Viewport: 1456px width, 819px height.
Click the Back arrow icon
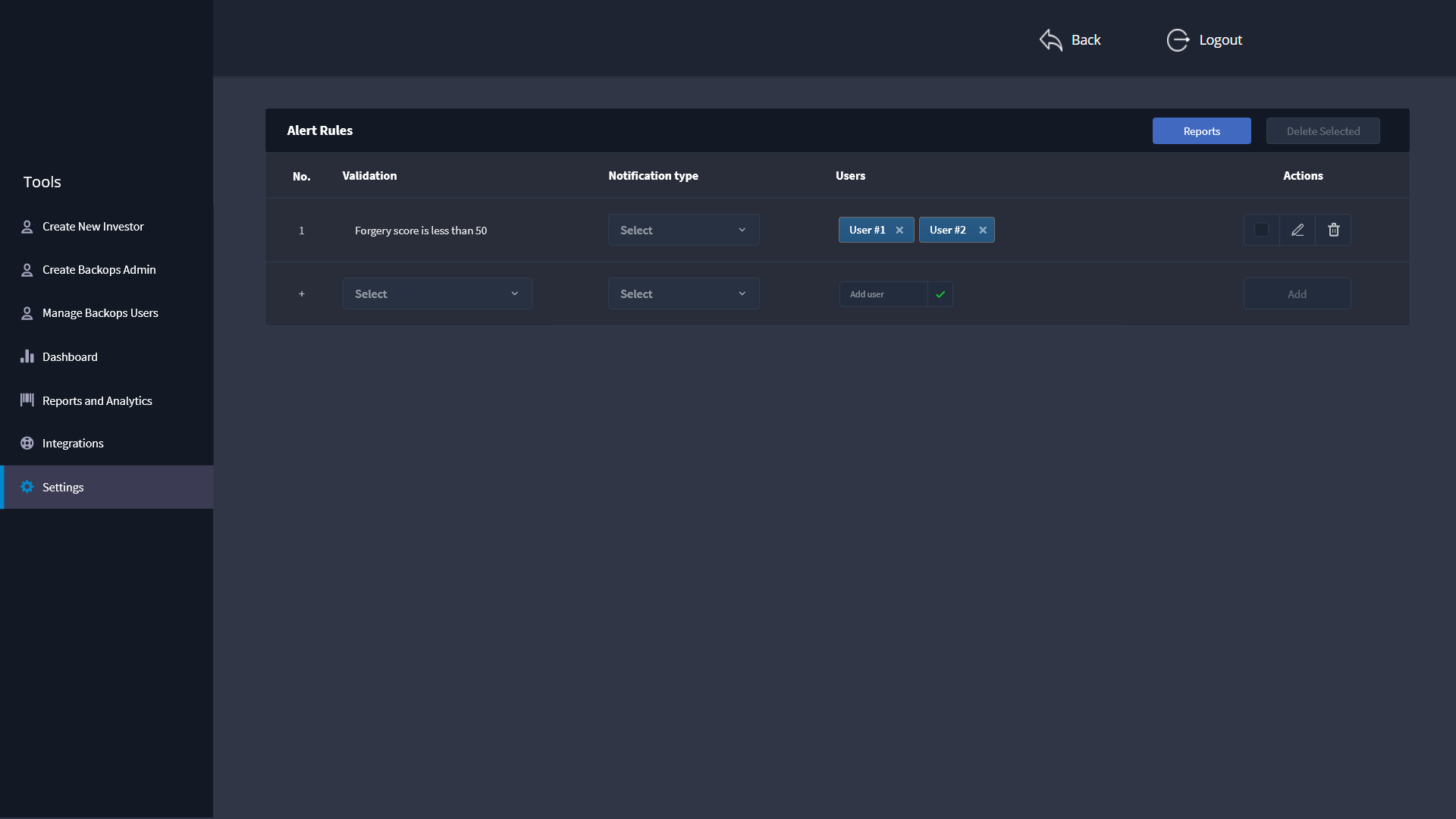1051,39
